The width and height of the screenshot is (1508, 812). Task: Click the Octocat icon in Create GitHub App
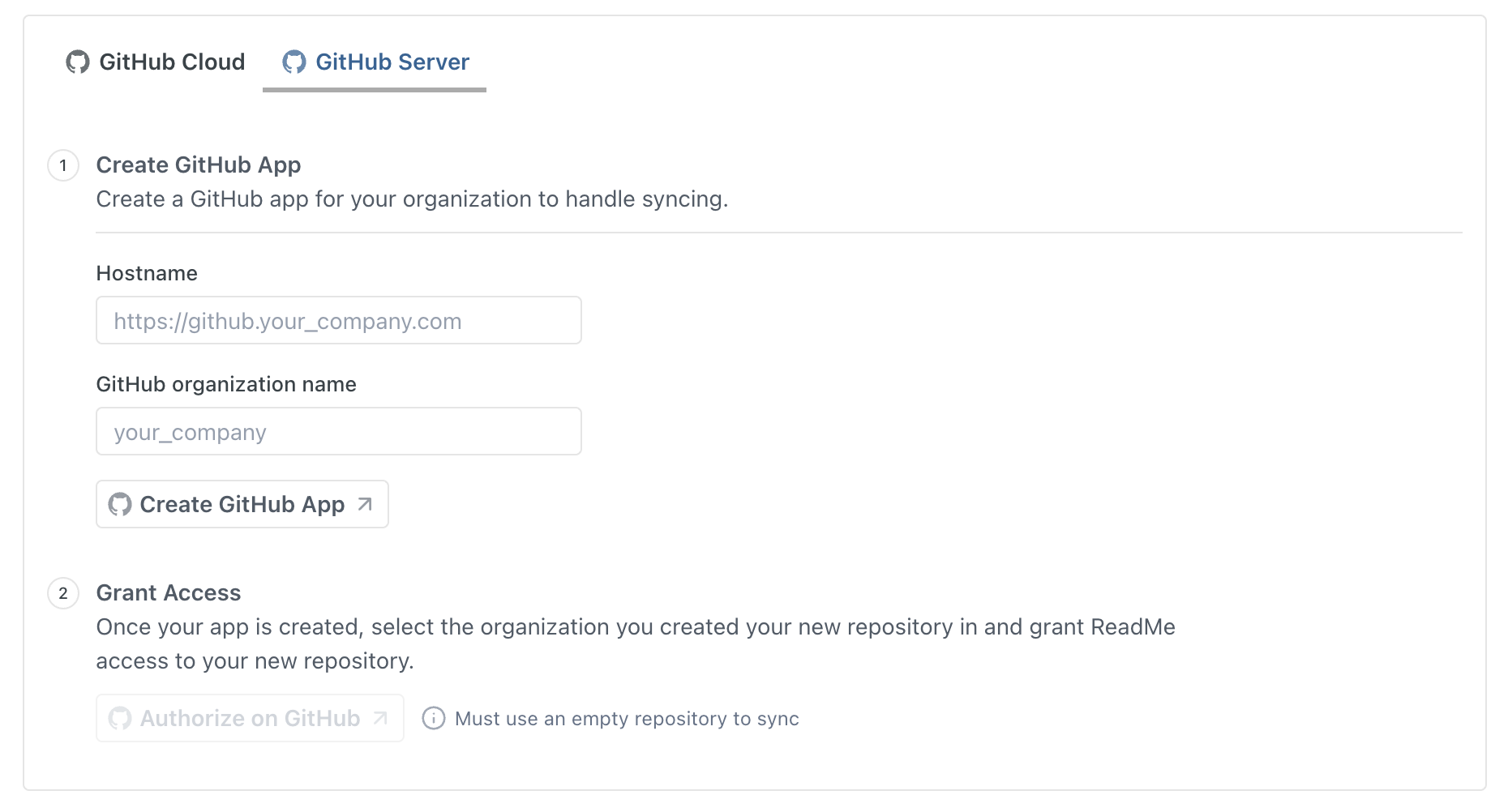(x=120, y=504)
